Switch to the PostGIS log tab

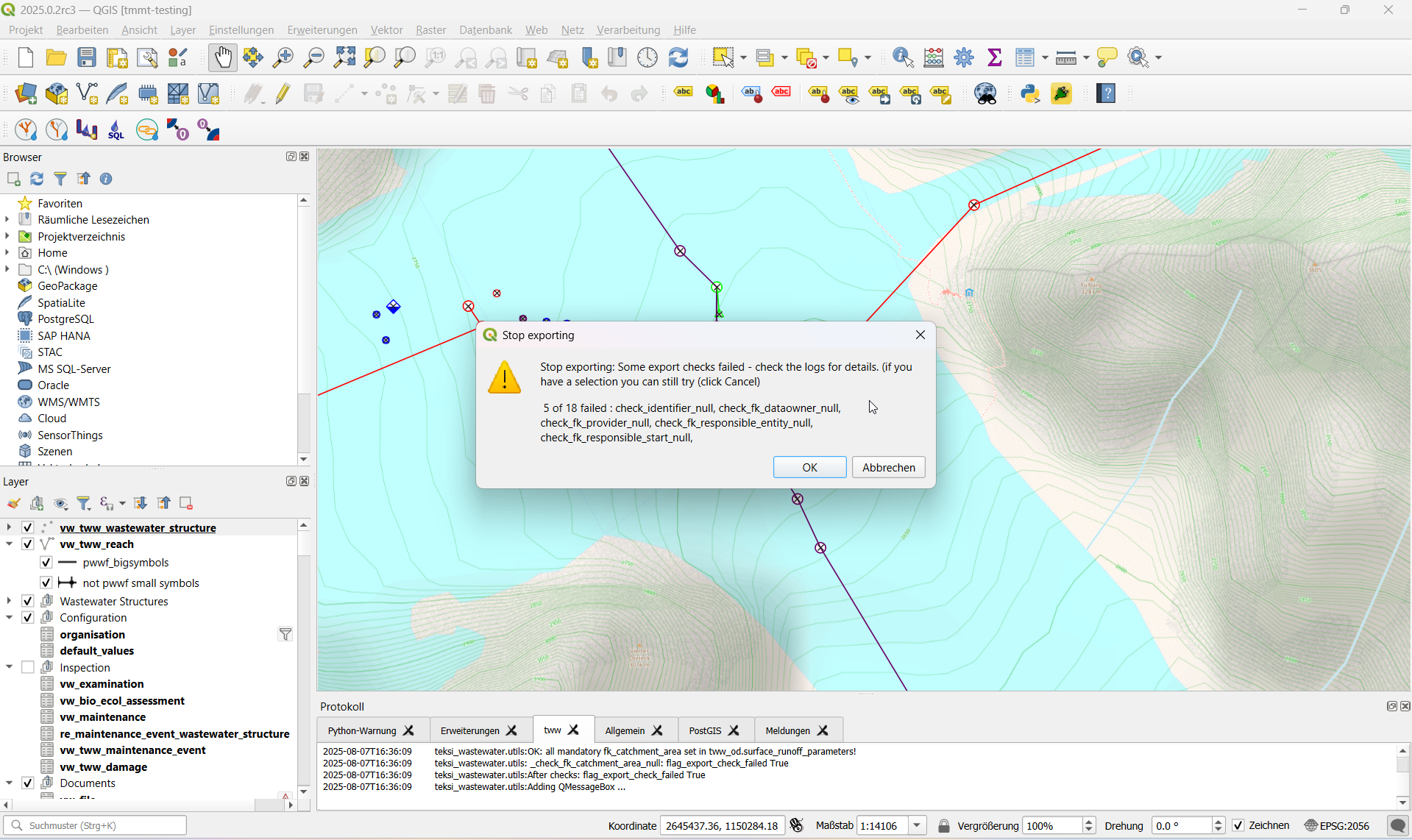[x=705, y=730]
